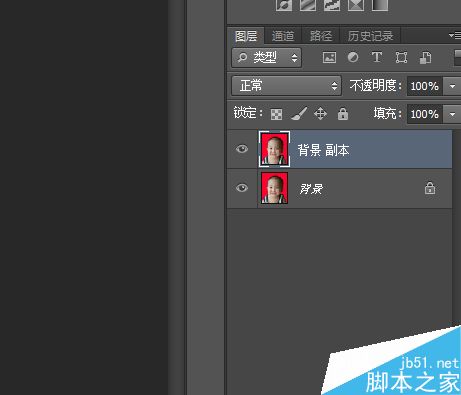Filter for adjustment layers icon
This screenshot has width=461, height=395.
tap(353, 57)
